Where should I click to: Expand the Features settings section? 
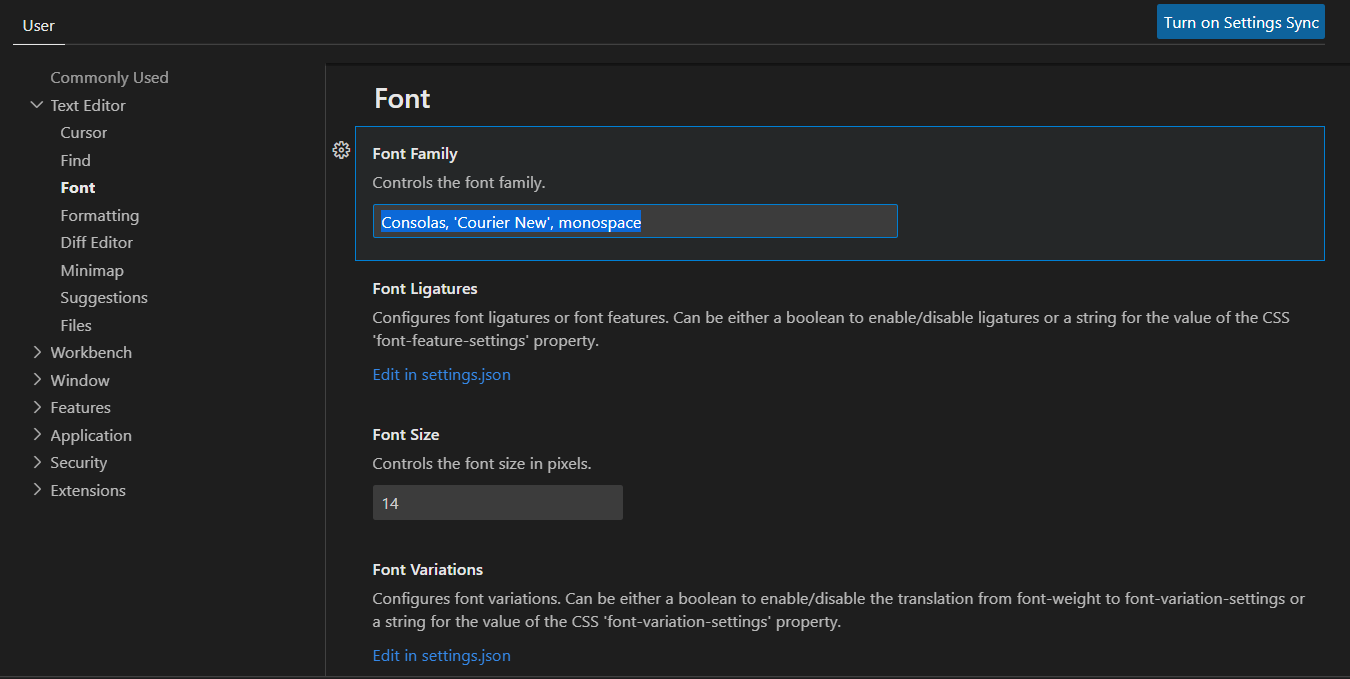[37, 407]
